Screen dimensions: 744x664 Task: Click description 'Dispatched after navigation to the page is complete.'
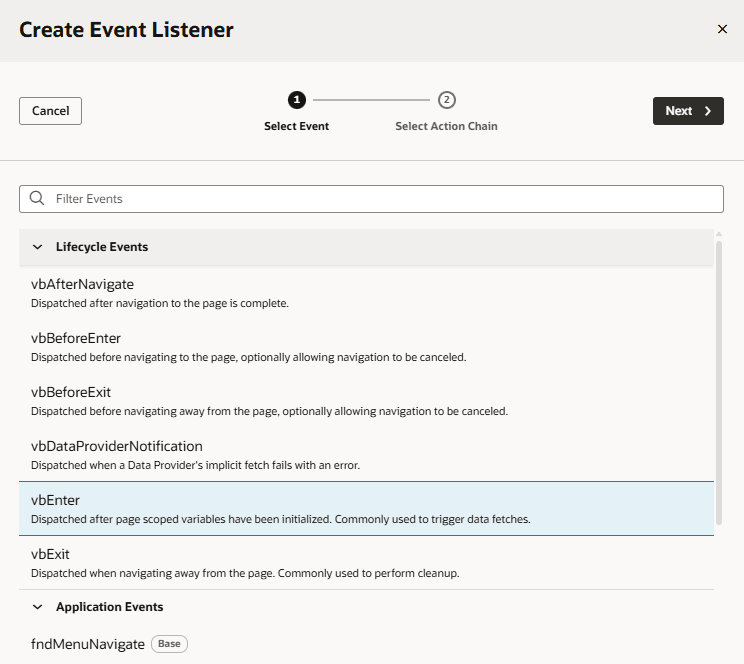(x=160, y=303)
